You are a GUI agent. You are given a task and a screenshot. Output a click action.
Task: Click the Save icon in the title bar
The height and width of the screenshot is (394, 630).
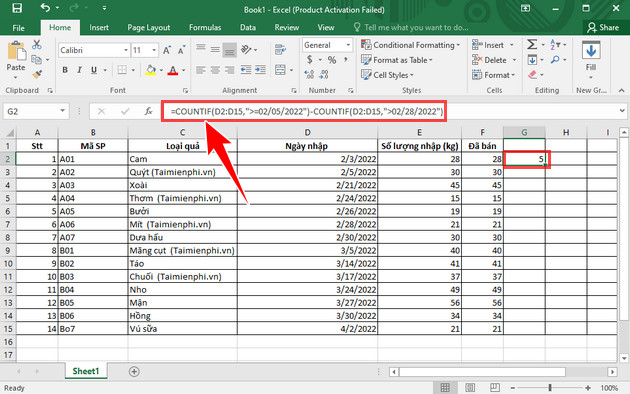pos(17,8)
